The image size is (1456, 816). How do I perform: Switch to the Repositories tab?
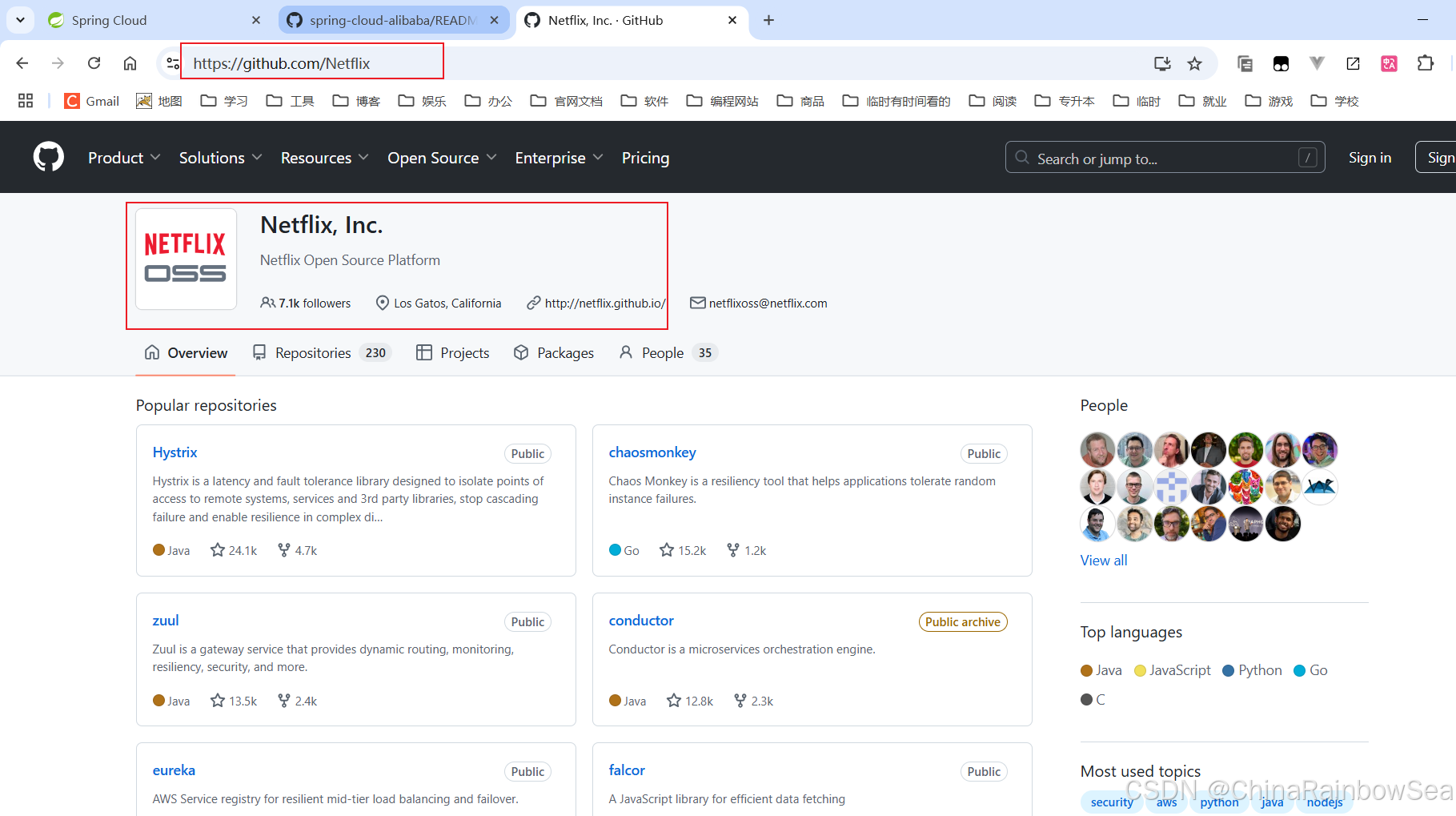tap(322, 353)
